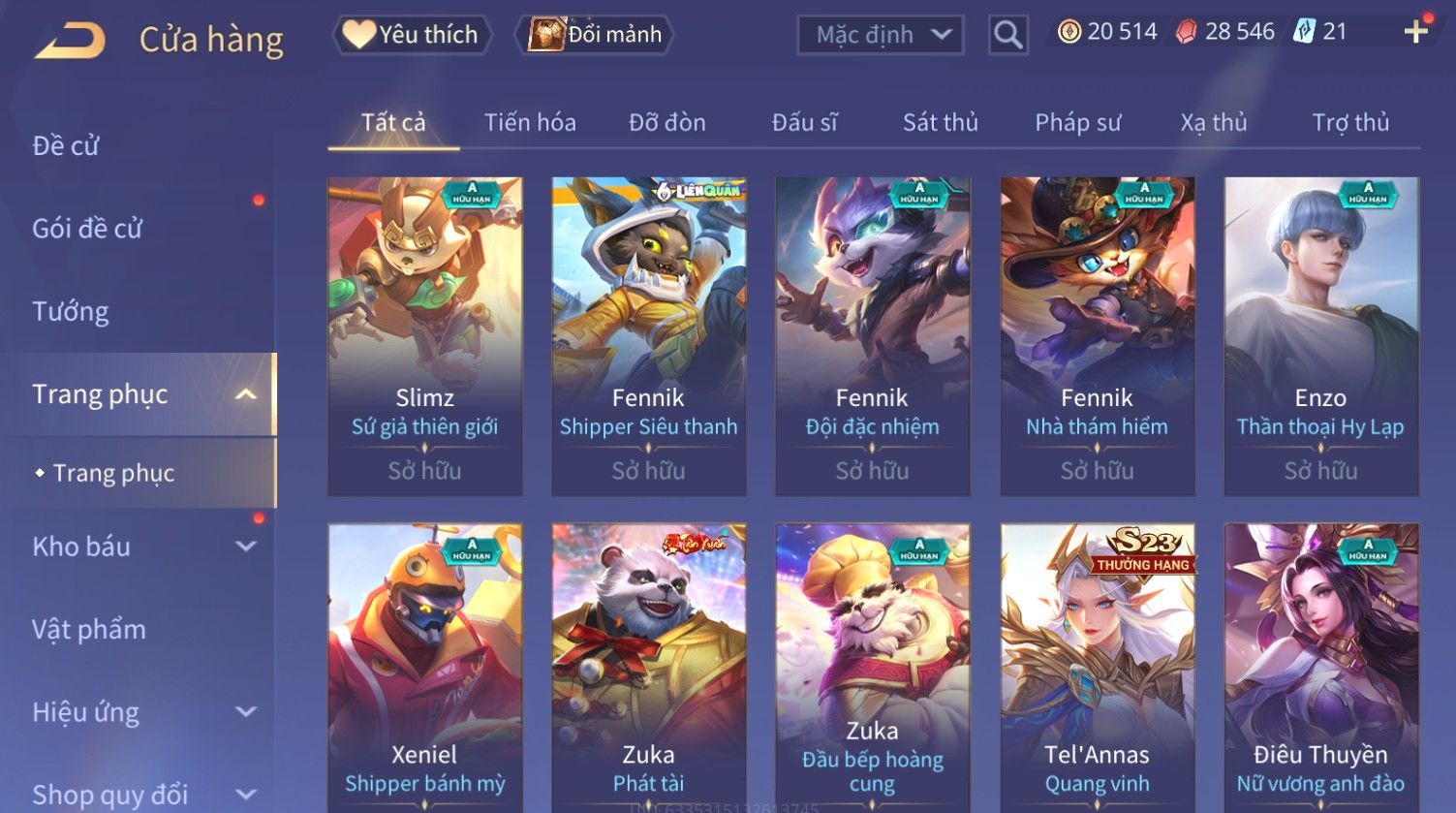
Task: Tap the back arrow icon
Action: pyautogui.click(x=70, y=41)
